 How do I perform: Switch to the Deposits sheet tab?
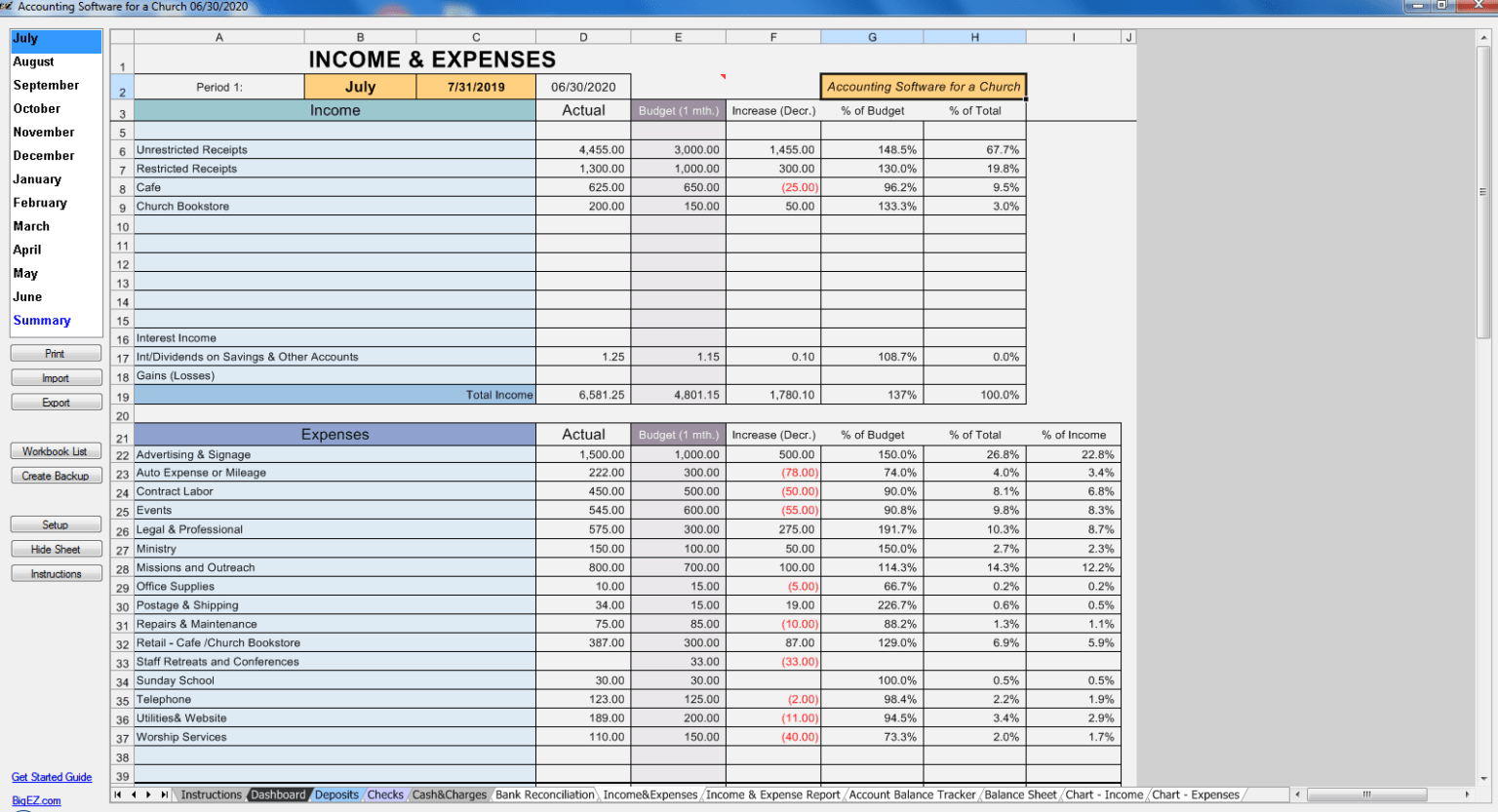(x=336, y=794)
